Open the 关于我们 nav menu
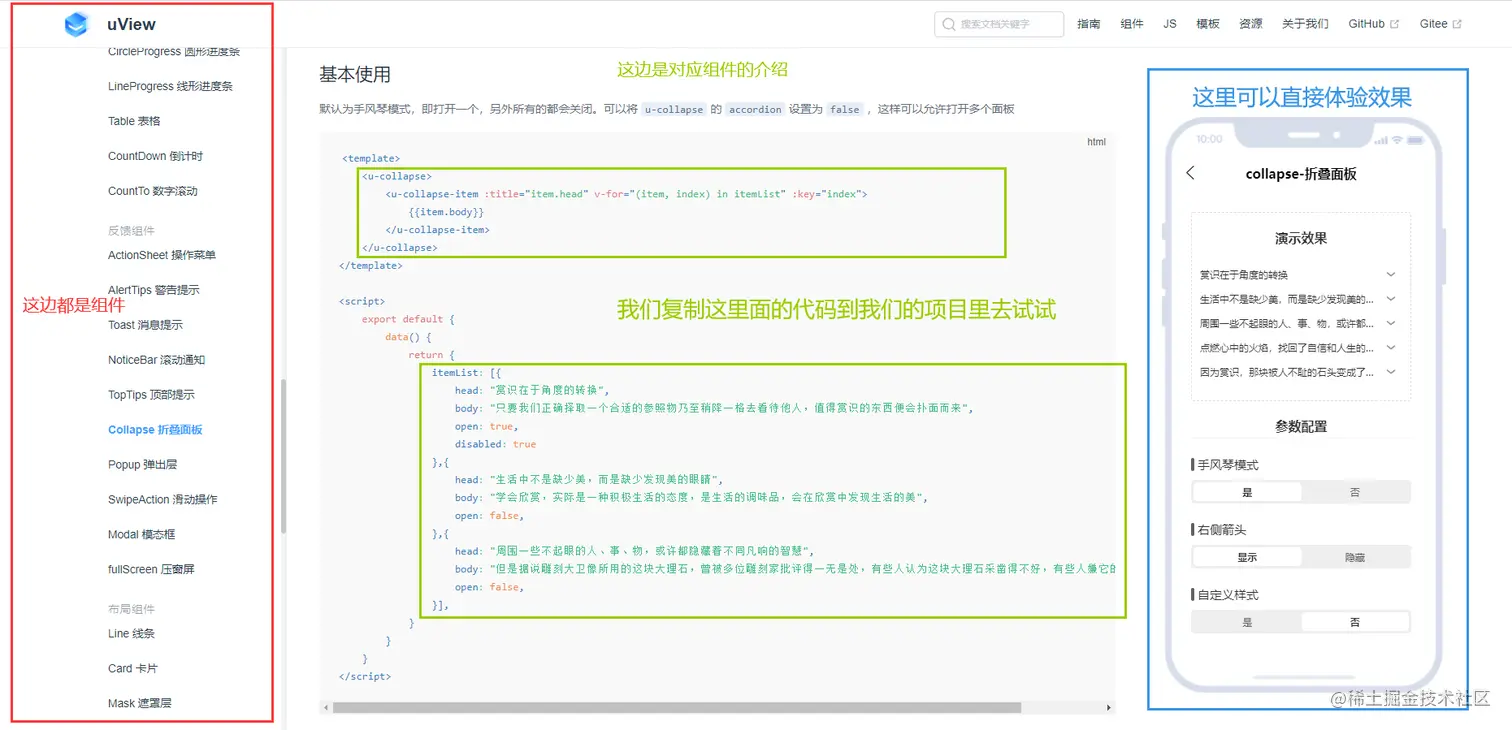Viewport: 1512px width, 730px height. pos(1305,24)
